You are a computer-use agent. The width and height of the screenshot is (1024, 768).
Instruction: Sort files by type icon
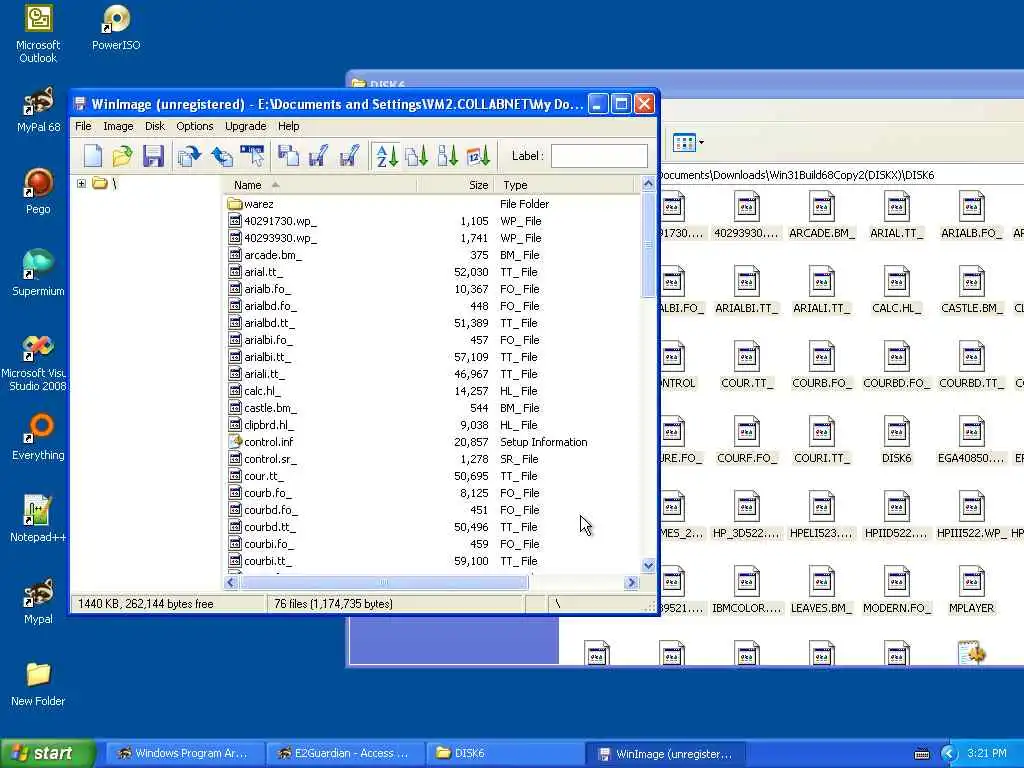417,156
